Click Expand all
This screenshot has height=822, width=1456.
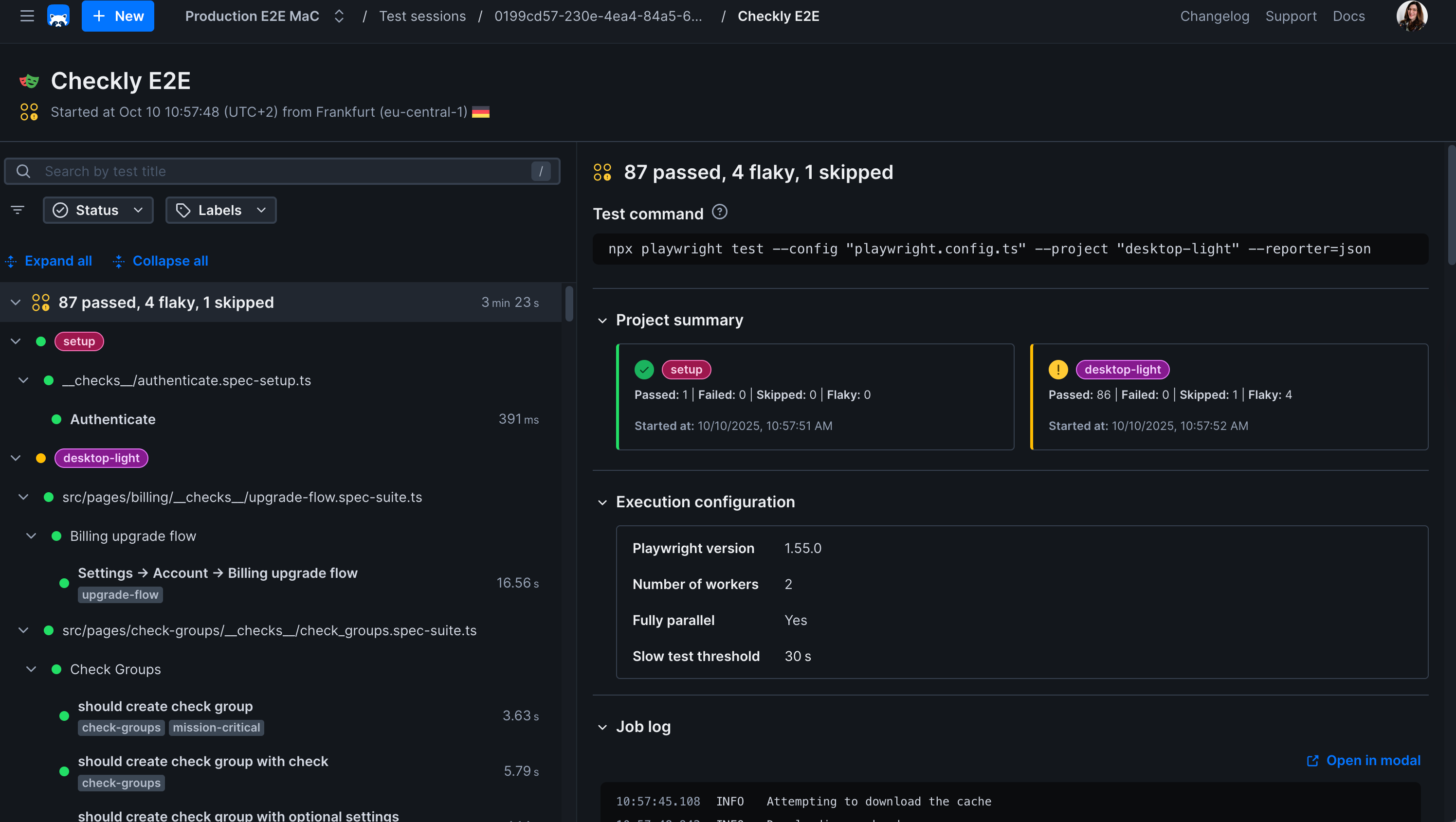pos(49,261)
